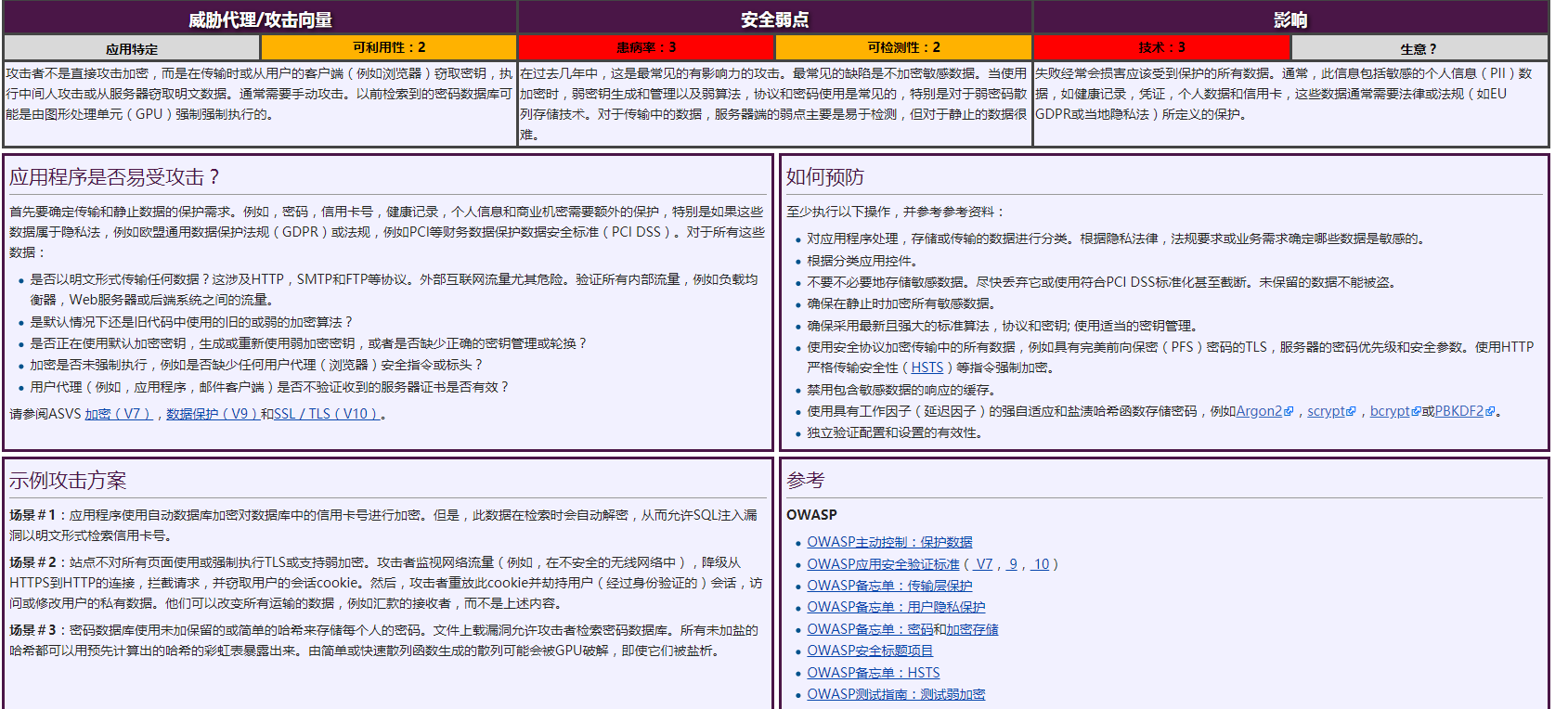Click the 安全弱点 table header
The image size is (1568, 709).
(x=774, y=19)
